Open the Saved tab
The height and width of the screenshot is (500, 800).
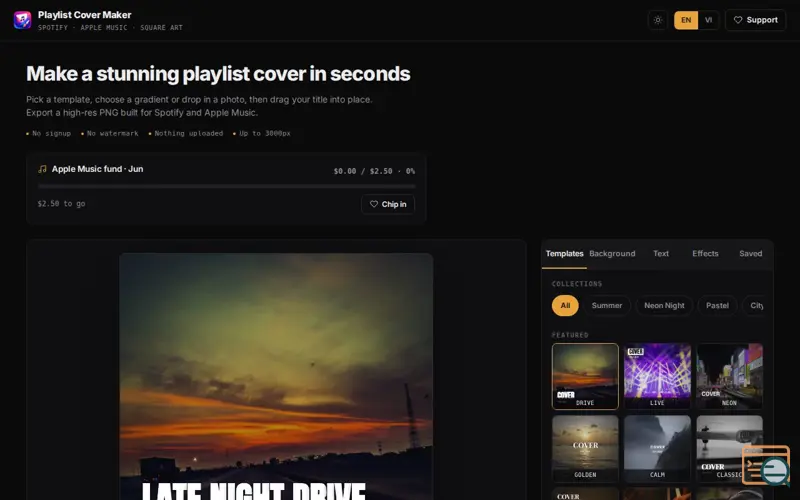pos(751,254)
